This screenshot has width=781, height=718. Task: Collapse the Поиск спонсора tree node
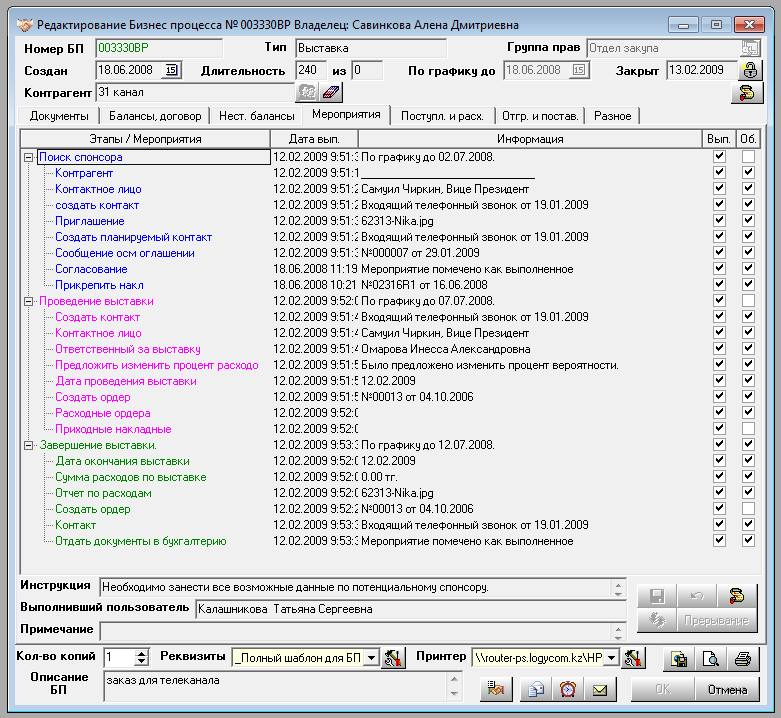(x=29, y=157)
